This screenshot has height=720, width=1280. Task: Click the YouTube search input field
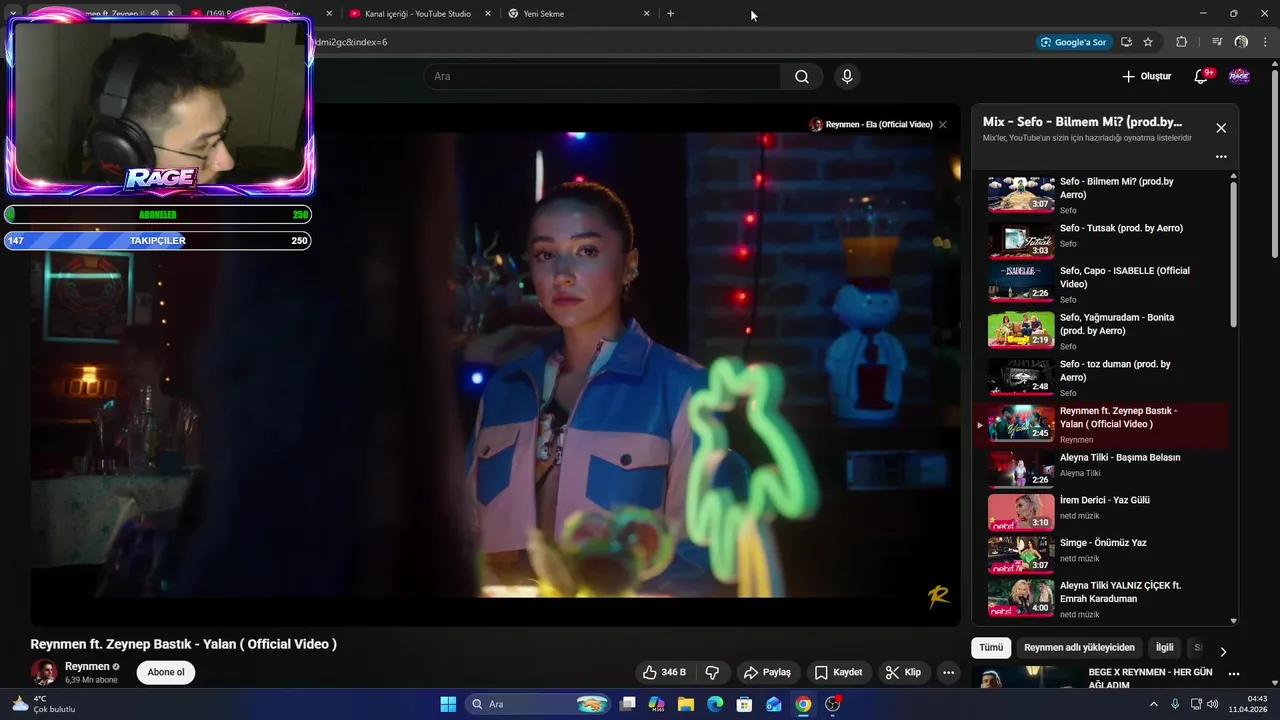602,77
